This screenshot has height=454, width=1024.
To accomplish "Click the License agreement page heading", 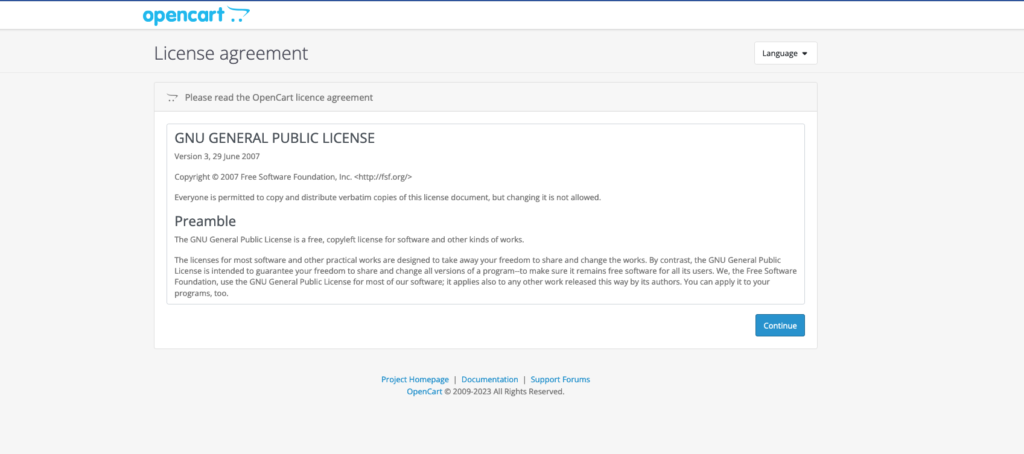I will coord(231,54).
